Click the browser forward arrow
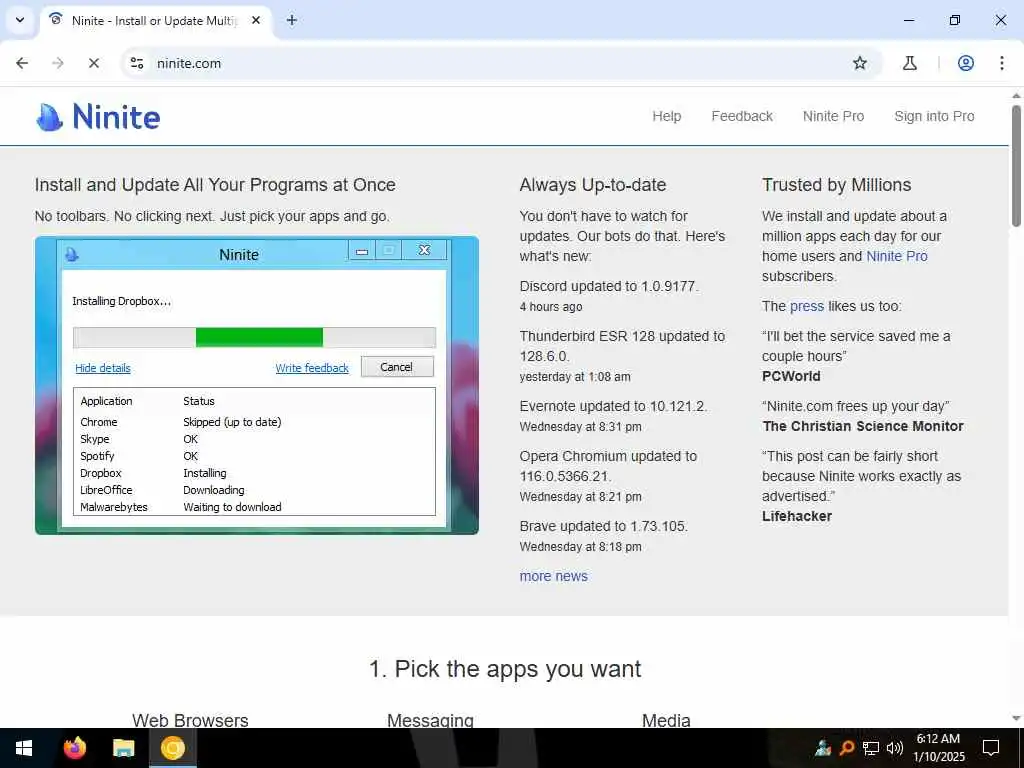Viewport: 1024px width, 768px height. tap(58, 63)
